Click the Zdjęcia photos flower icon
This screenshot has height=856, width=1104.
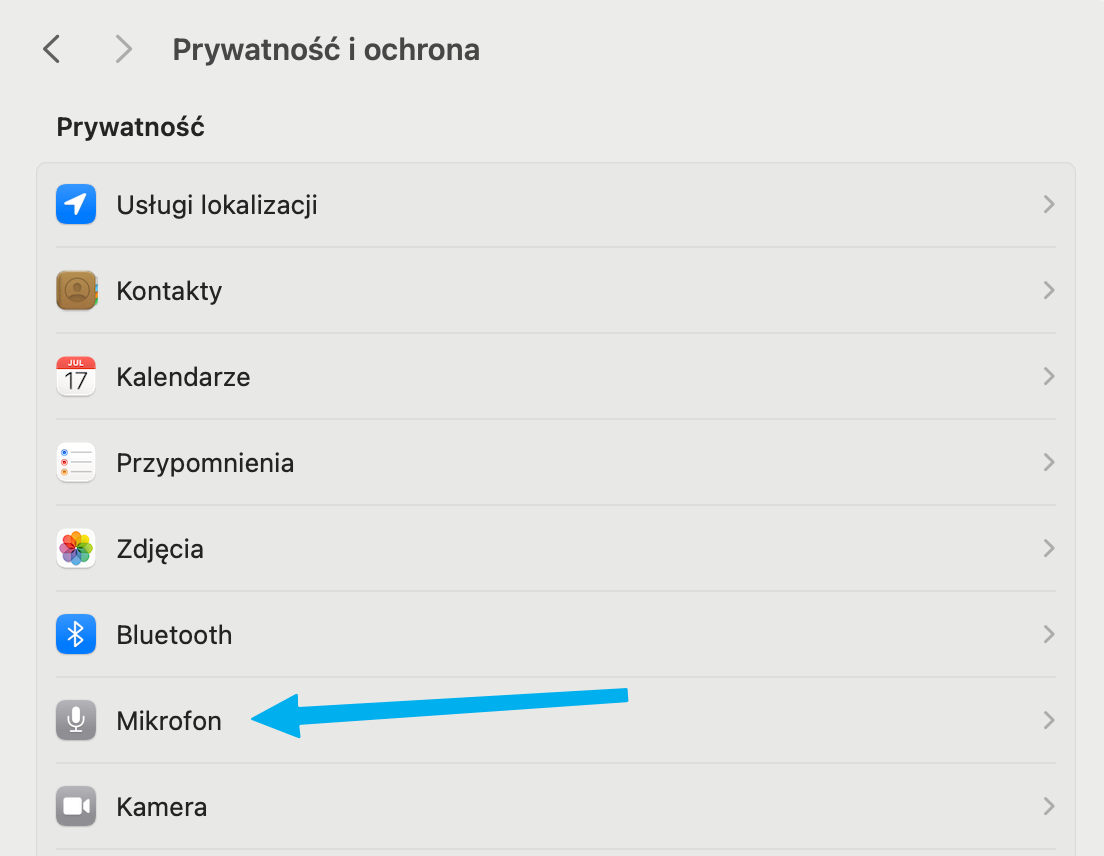coord(76,549)
